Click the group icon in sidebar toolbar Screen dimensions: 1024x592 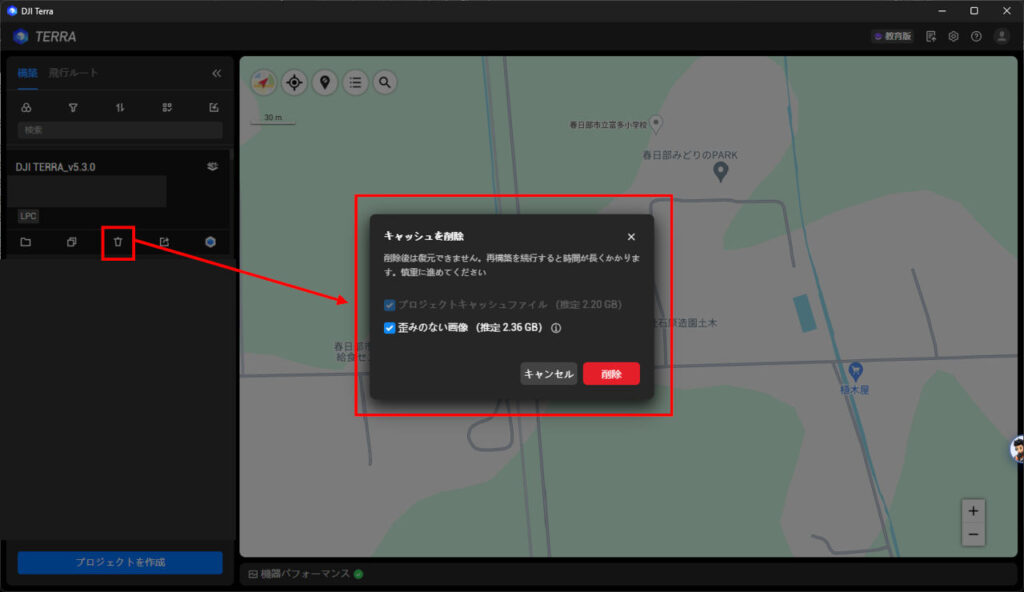click(26, 107)
